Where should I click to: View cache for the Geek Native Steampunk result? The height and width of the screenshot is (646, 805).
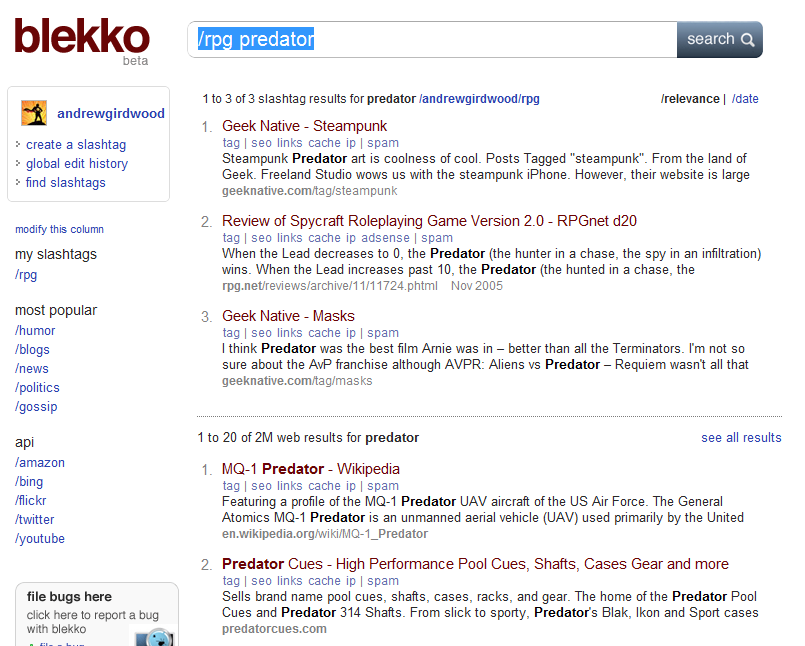pos(324,143)
